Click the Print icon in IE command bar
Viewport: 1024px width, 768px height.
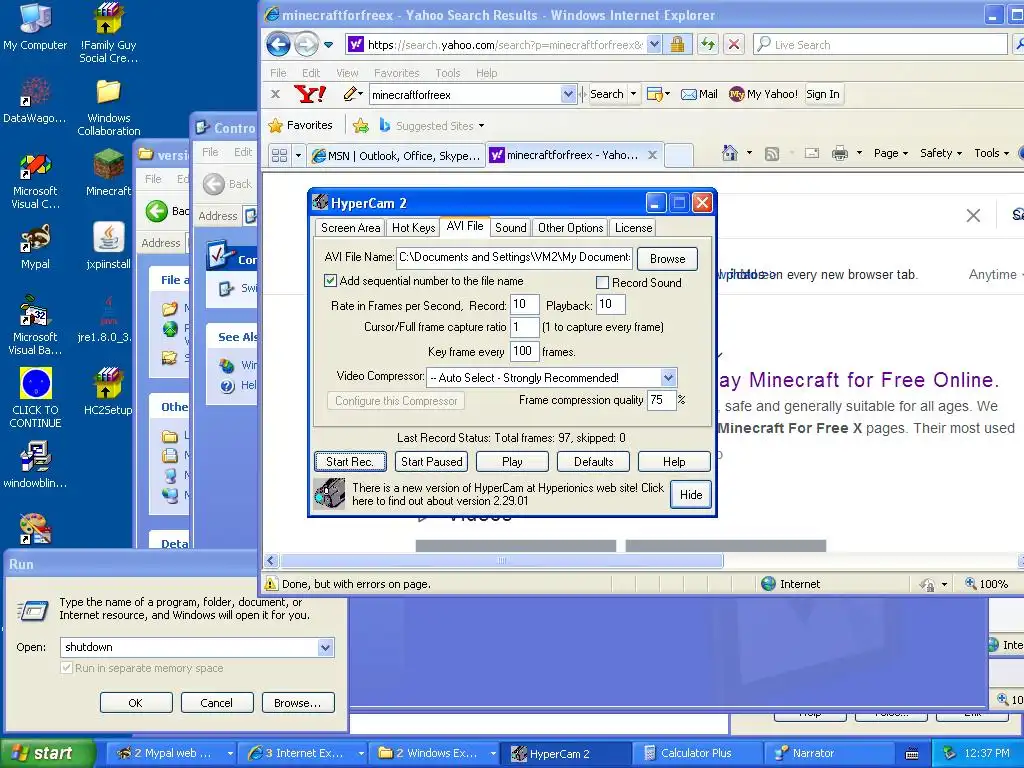tap(840, 153)
